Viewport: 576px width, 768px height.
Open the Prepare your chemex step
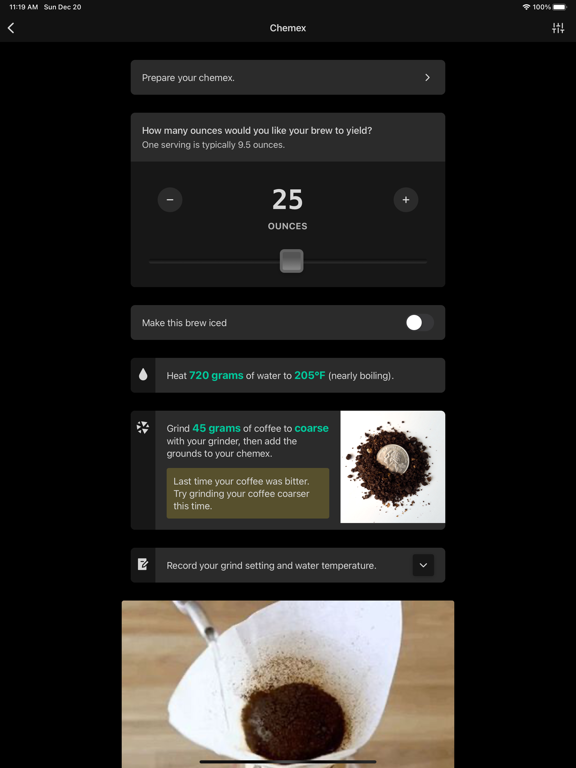coord(288,77)
